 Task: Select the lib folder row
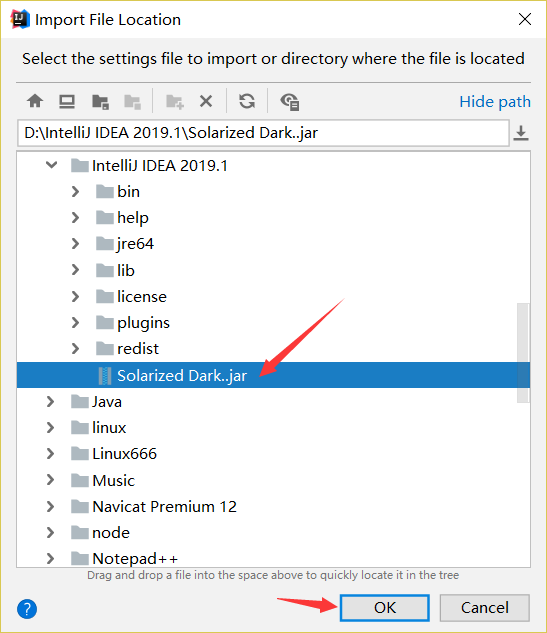click(273, 270)
